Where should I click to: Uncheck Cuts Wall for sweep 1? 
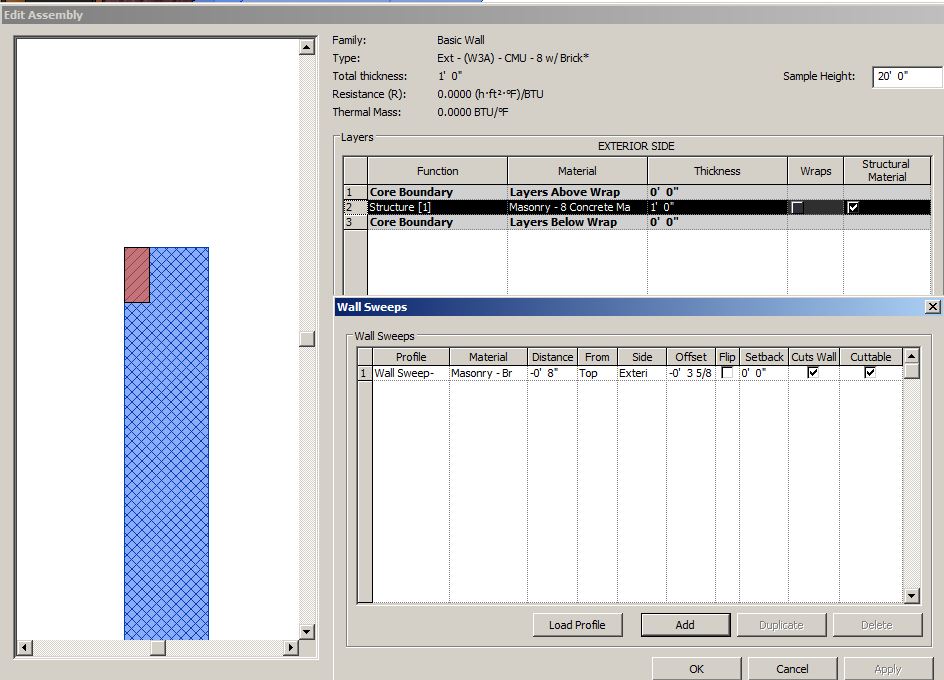click(x=813, y=373)
